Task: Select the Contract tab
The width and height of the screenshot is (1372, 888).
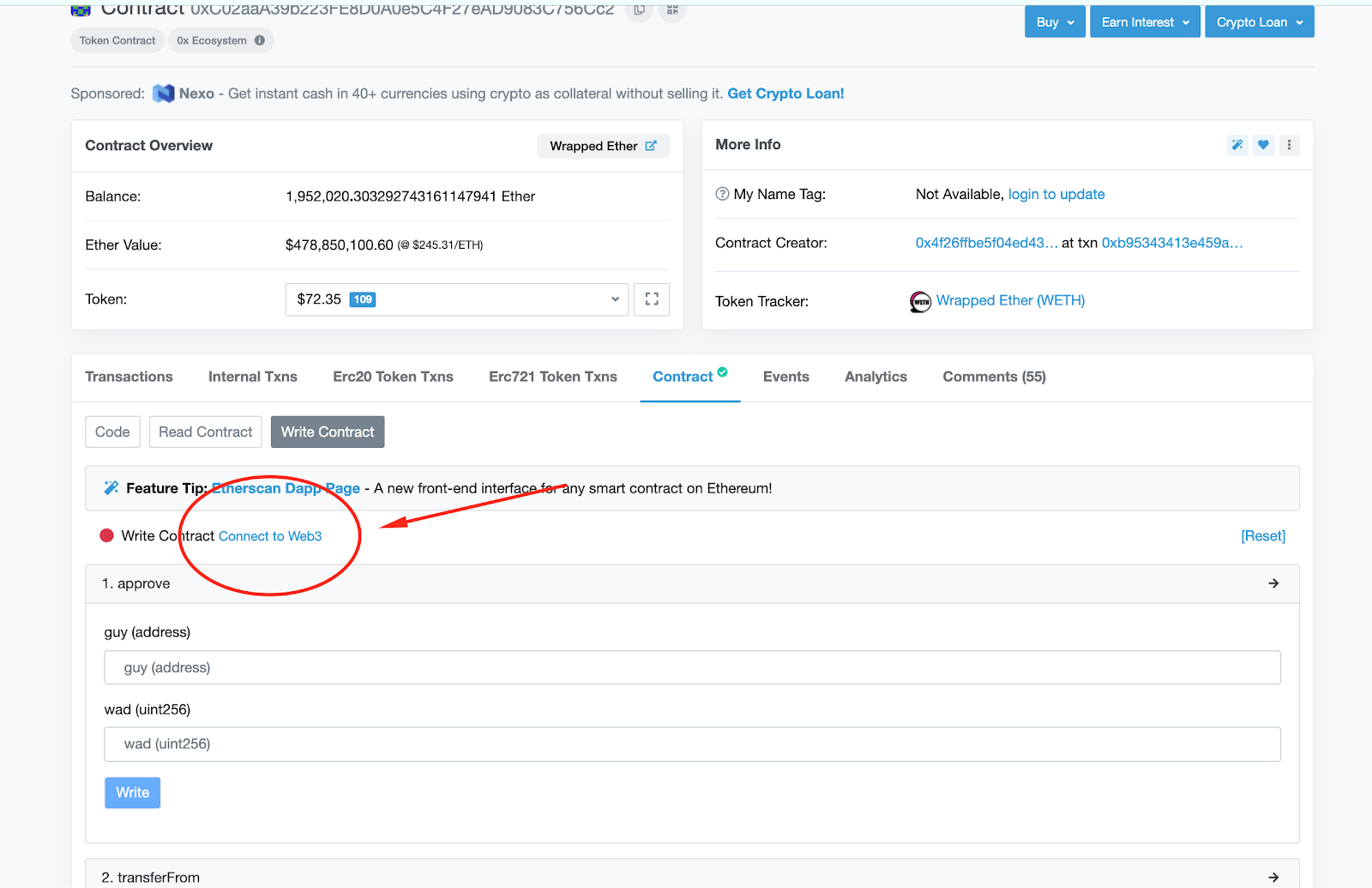Action: 689,377
